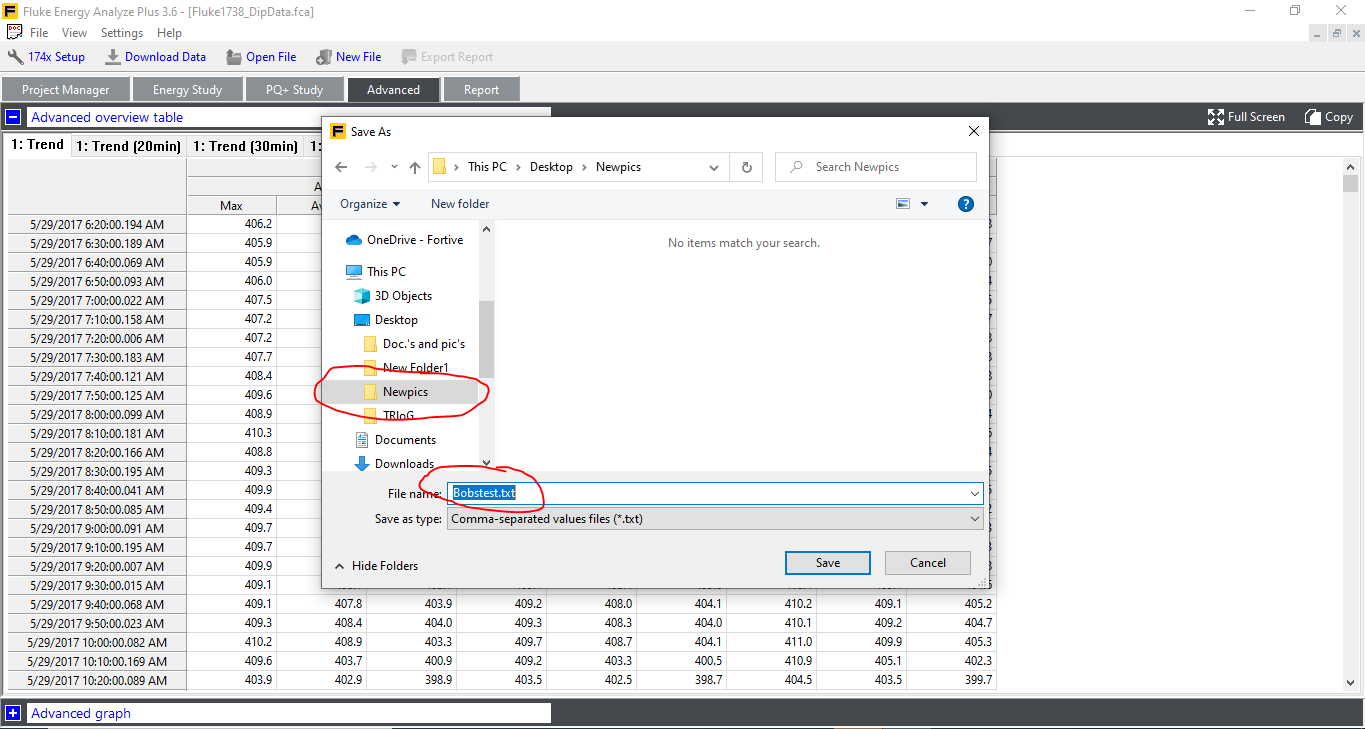Click the Max column header
Image resolution: width=1365 pixels, height=729 pixels.
coord(231,206)
